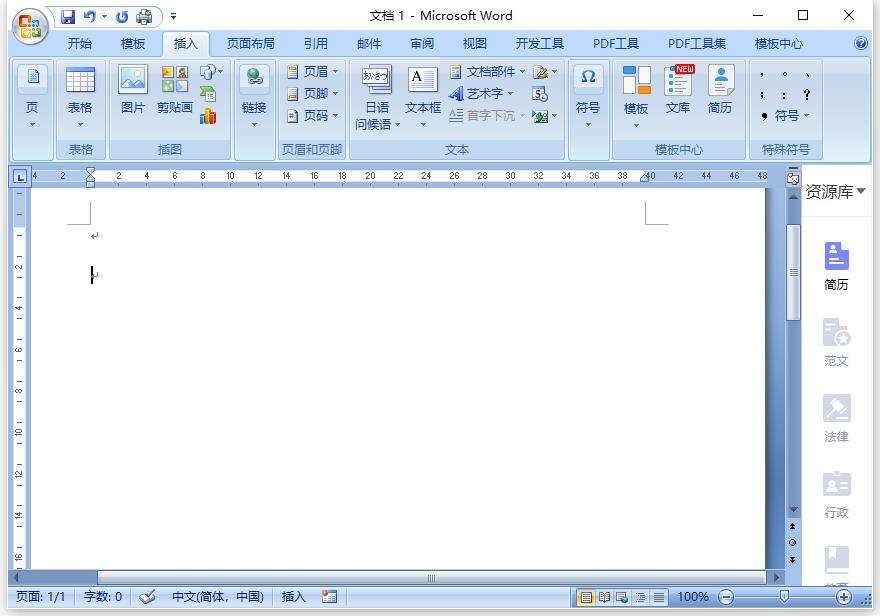Open the Customize Quick Access Toolbar arrow
The image size is (880, 616).
pos(173,17)
